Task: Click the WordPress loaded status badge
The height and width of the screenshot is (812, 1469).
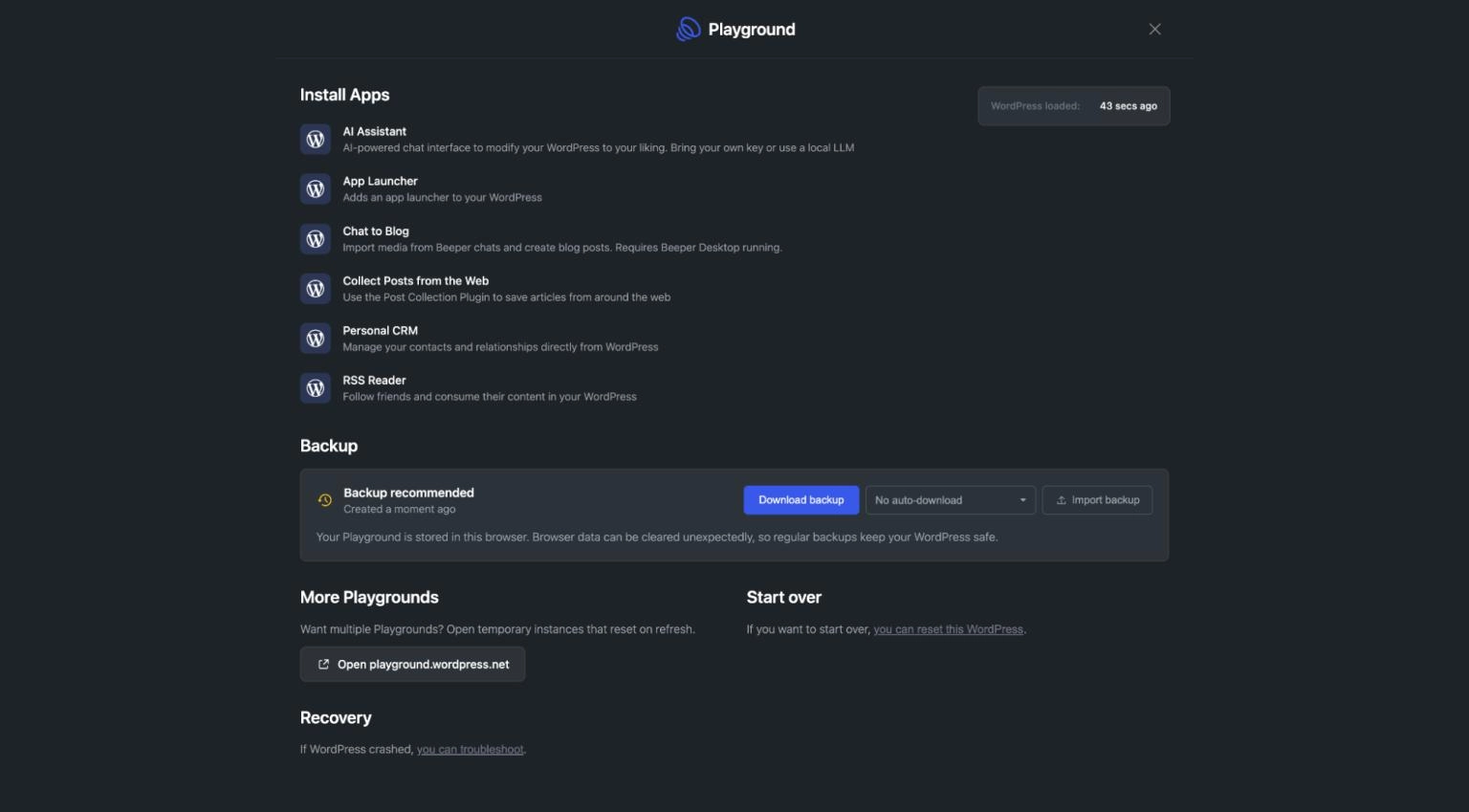Action: (x=1073, y=105)
